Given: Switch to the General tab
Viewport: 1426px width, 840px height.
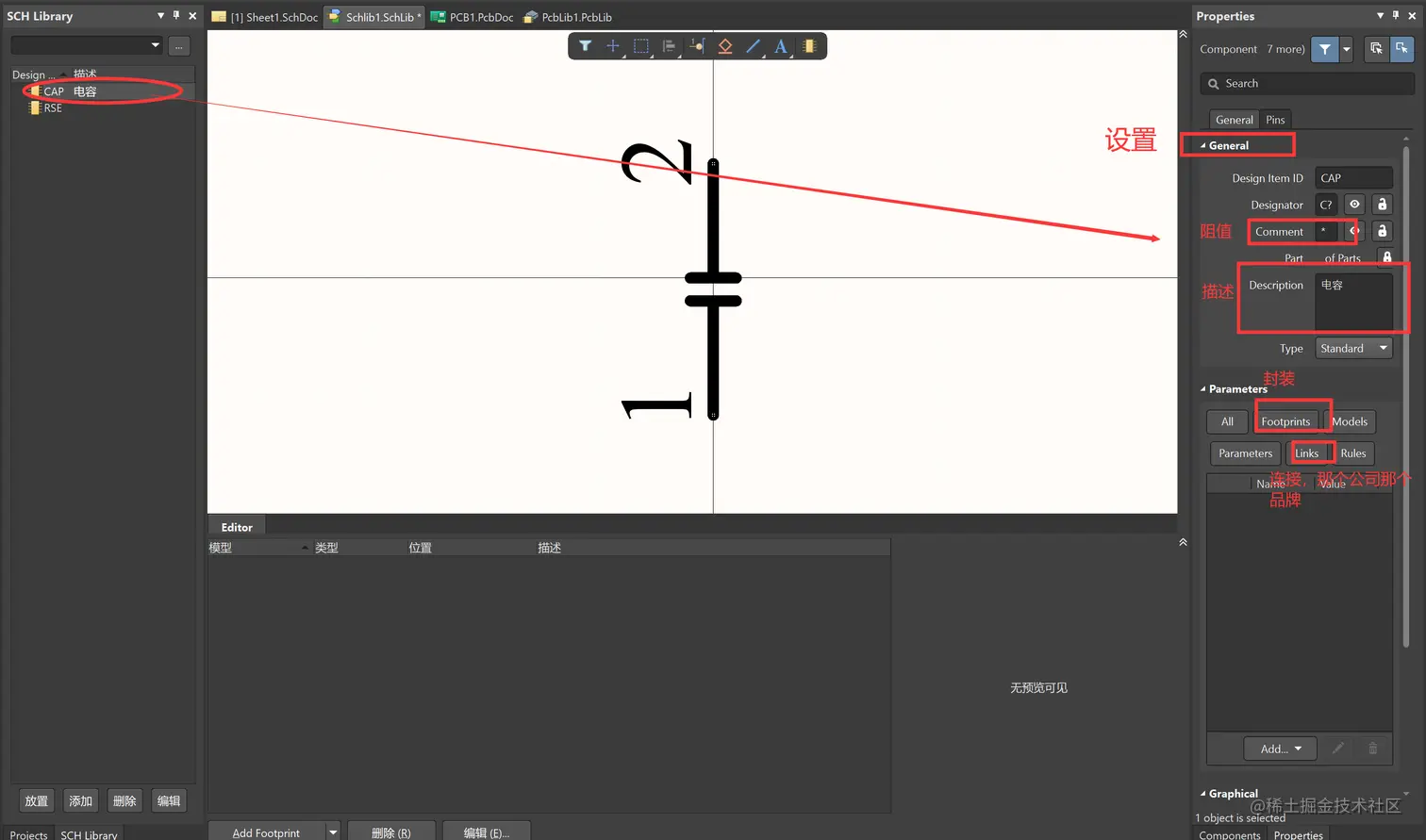Looking at the screenshot, I should 1234,120.
